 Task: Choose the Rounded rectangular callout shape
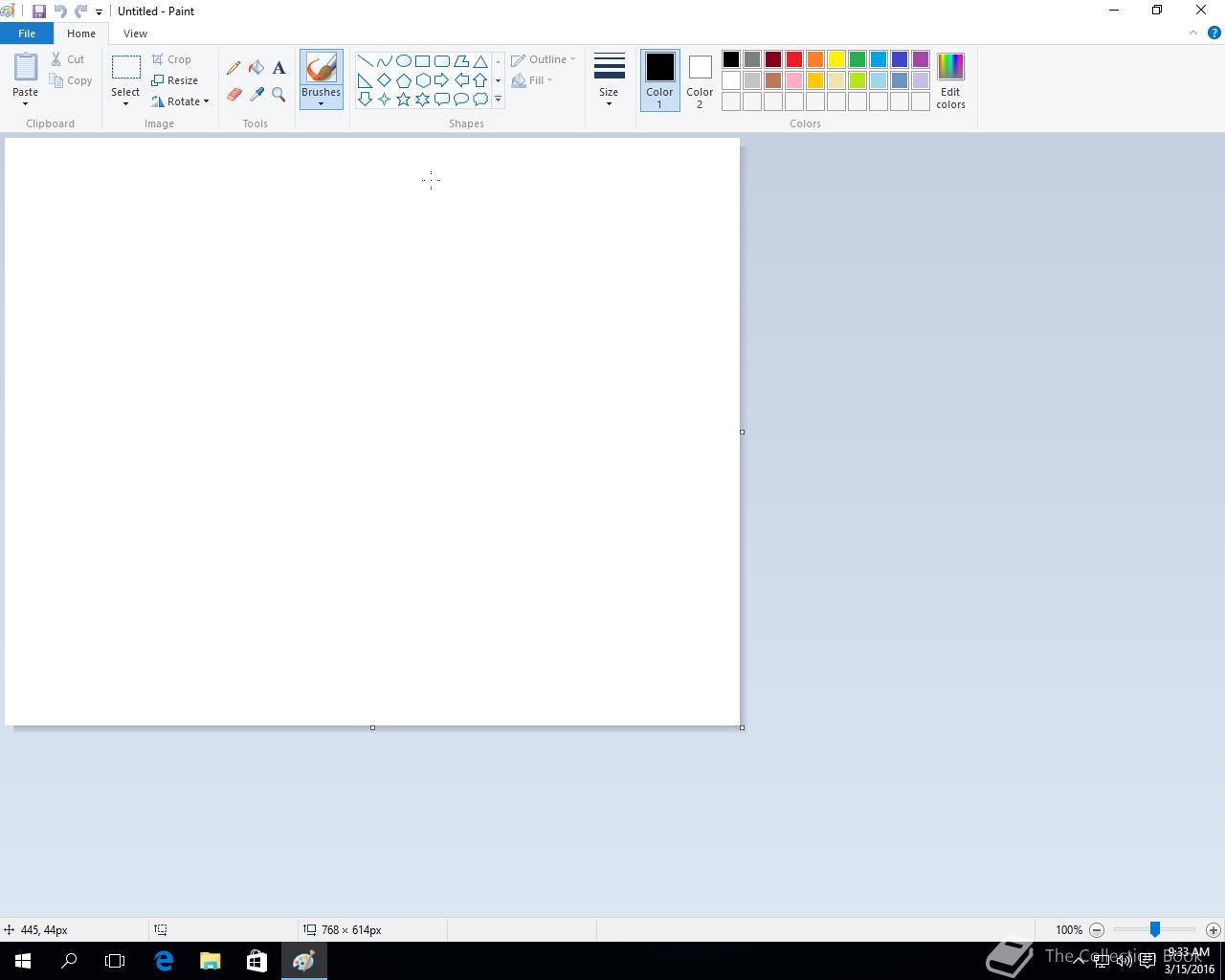click(441, 99)
